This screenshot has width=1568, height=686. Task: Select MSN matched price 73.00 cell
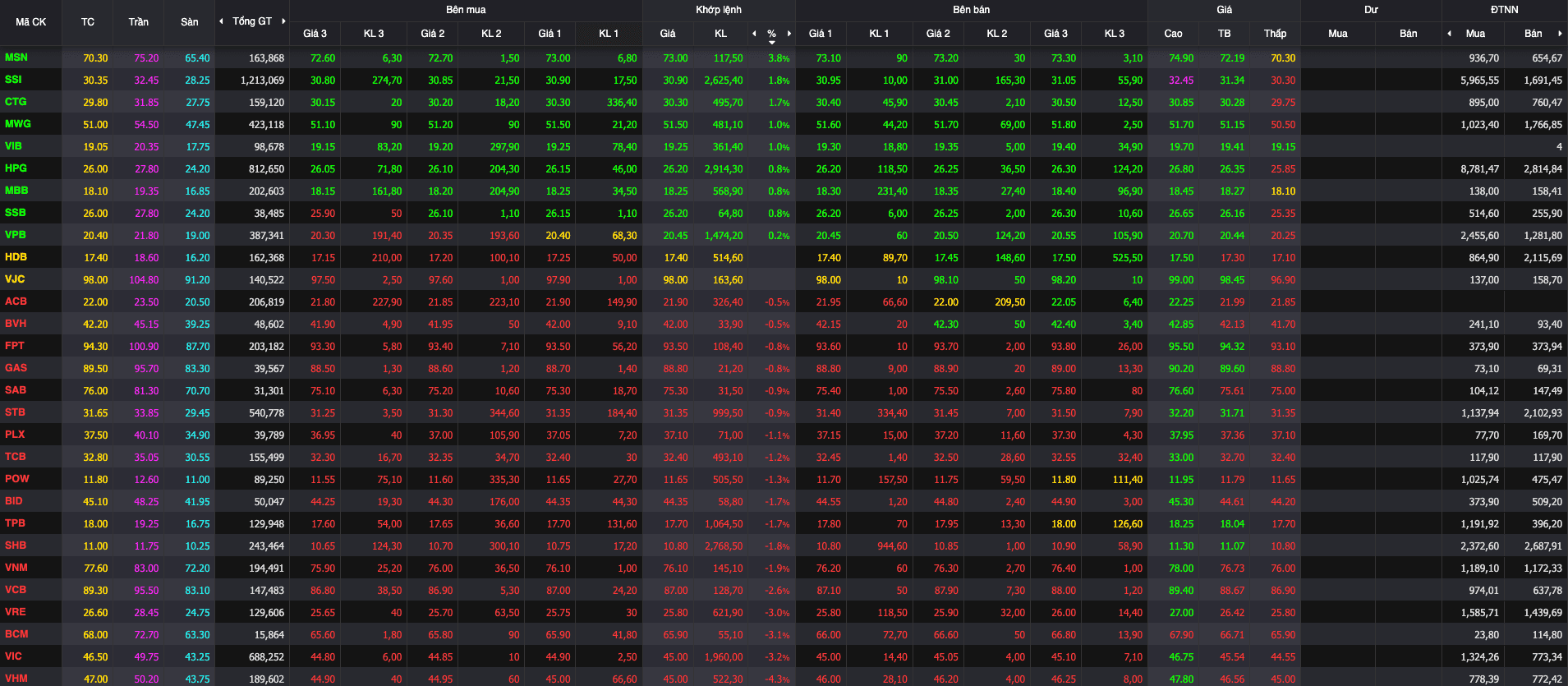click(x=675, y=58)
